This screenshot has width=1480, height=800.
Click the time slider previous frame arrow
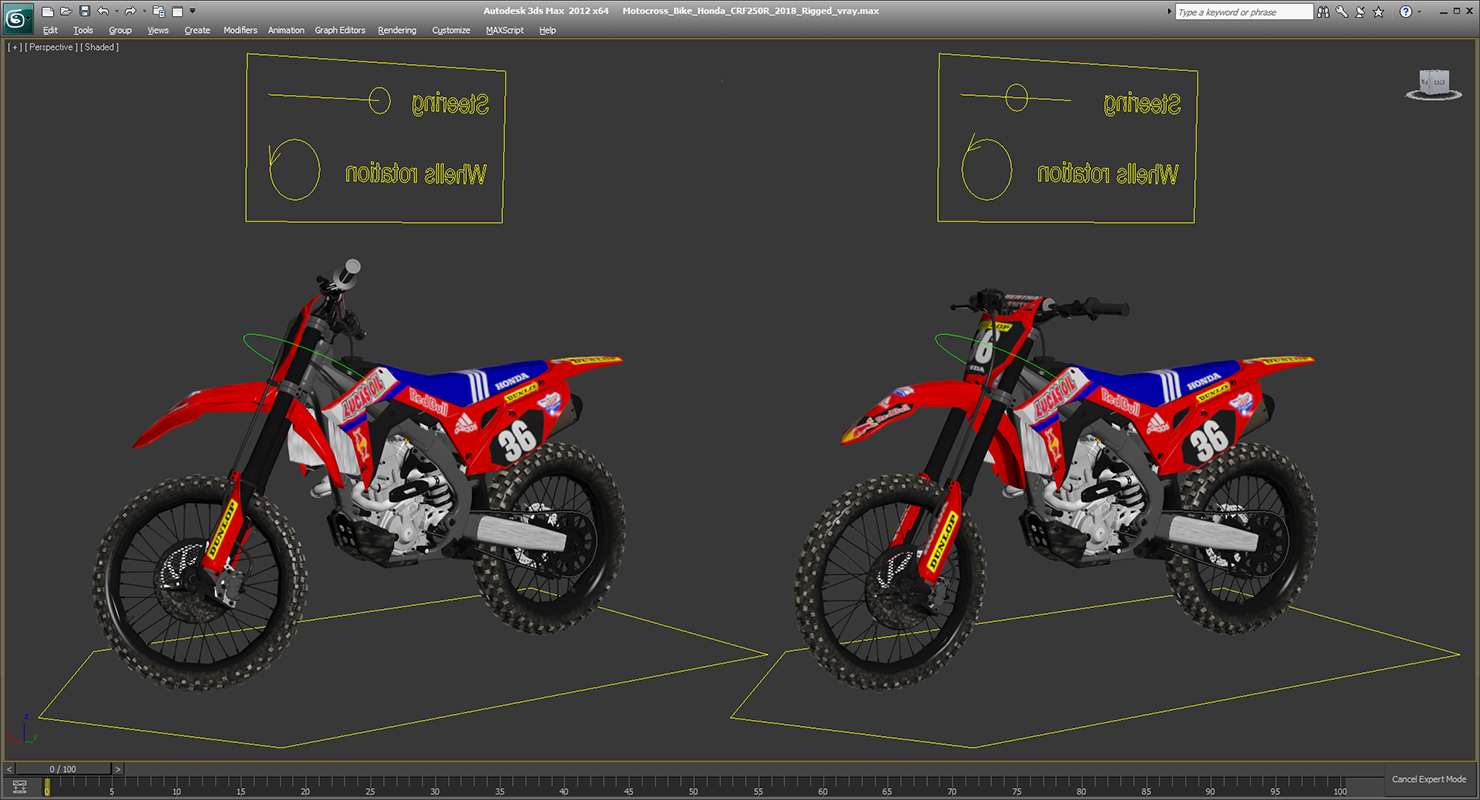(10, 769)
